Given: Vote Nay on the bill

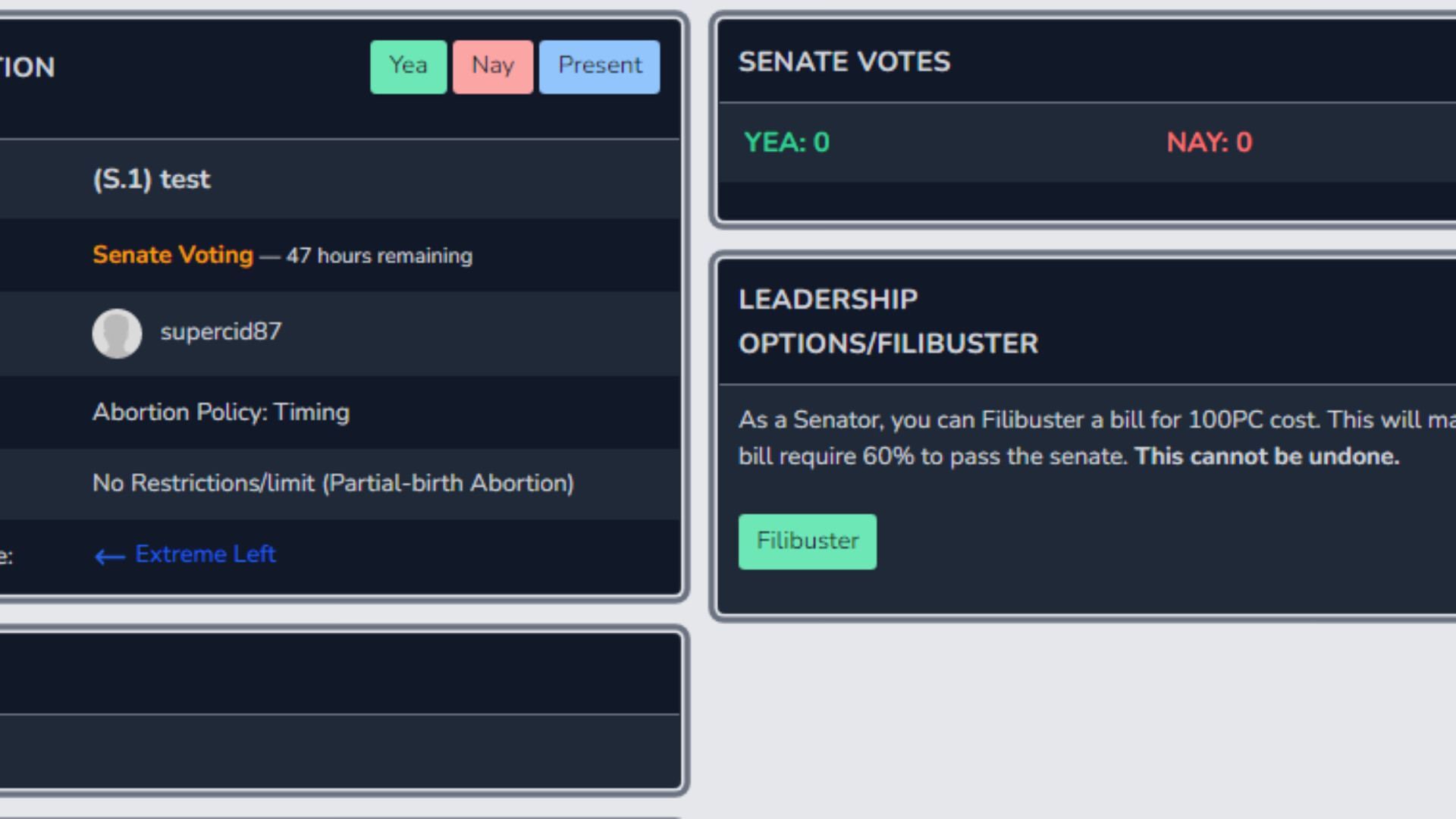Looking at the screenshot, I should [492, 66].
